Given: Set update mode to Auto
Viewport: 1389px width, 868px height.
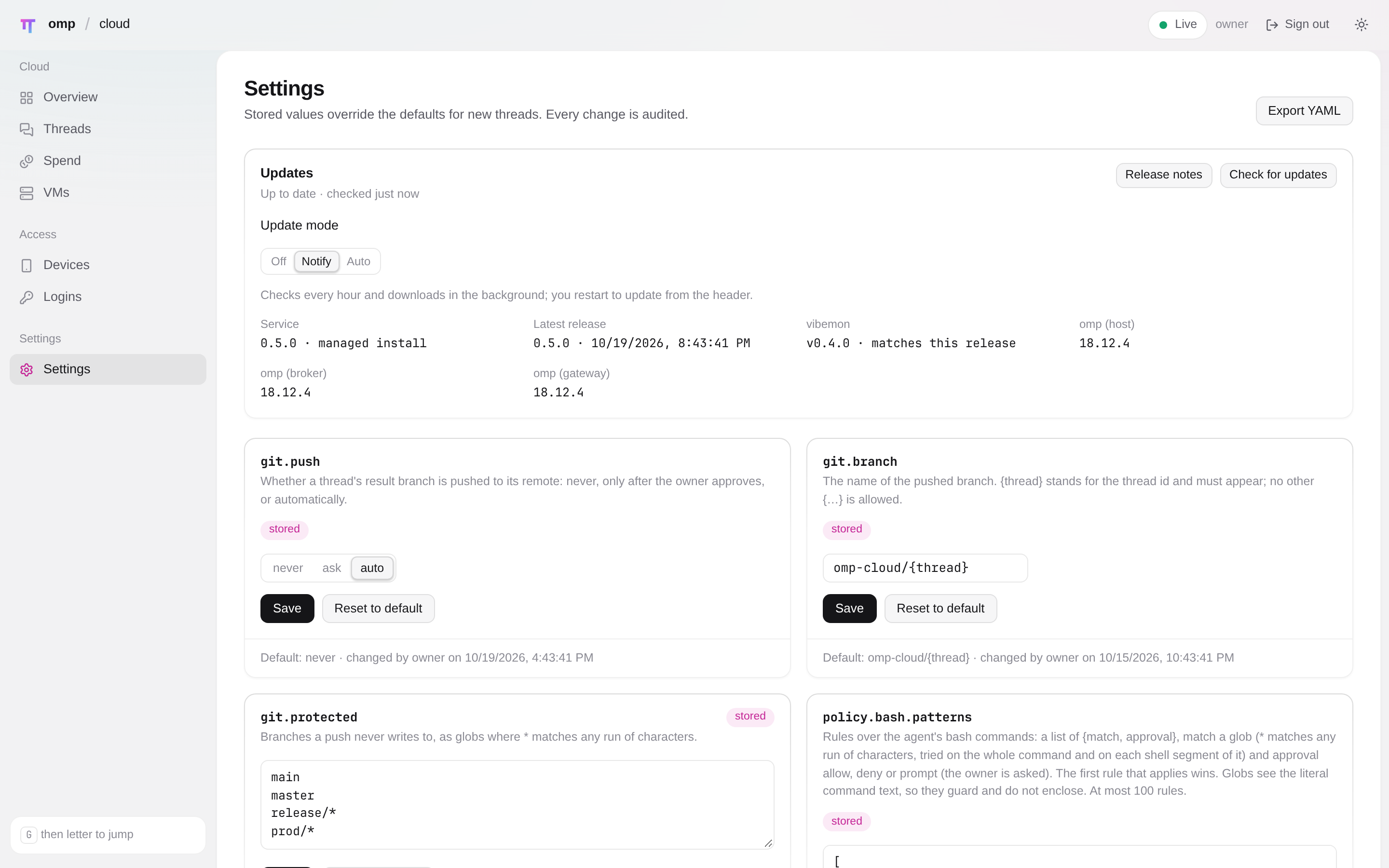Looking at the screenshot, I should click(x=358, y=262).
